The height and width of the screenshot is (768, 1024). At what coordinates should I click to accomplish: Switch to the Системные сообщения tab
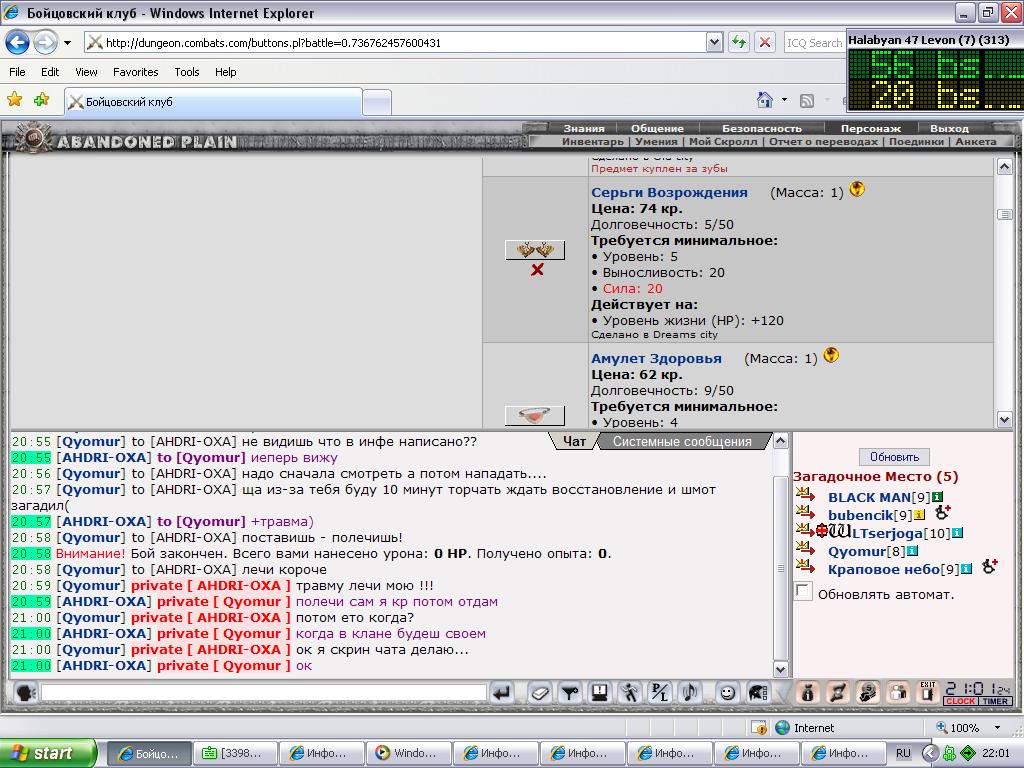coord(682,441)
